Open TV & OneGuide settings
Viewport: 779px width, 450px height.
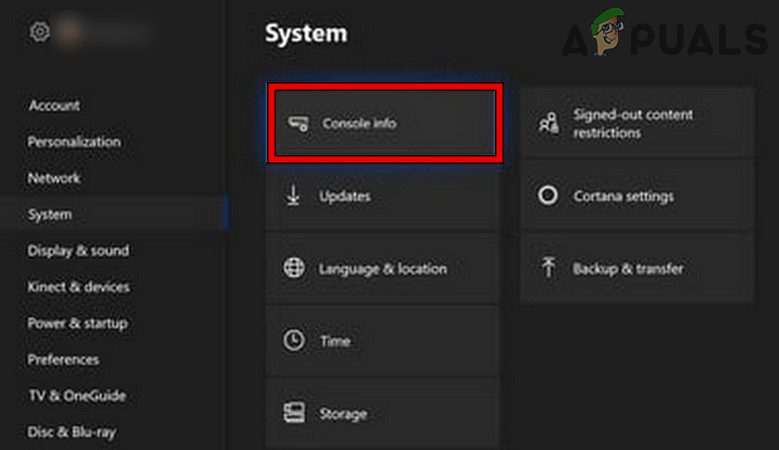pyautogui.click(x=76, y=396)
